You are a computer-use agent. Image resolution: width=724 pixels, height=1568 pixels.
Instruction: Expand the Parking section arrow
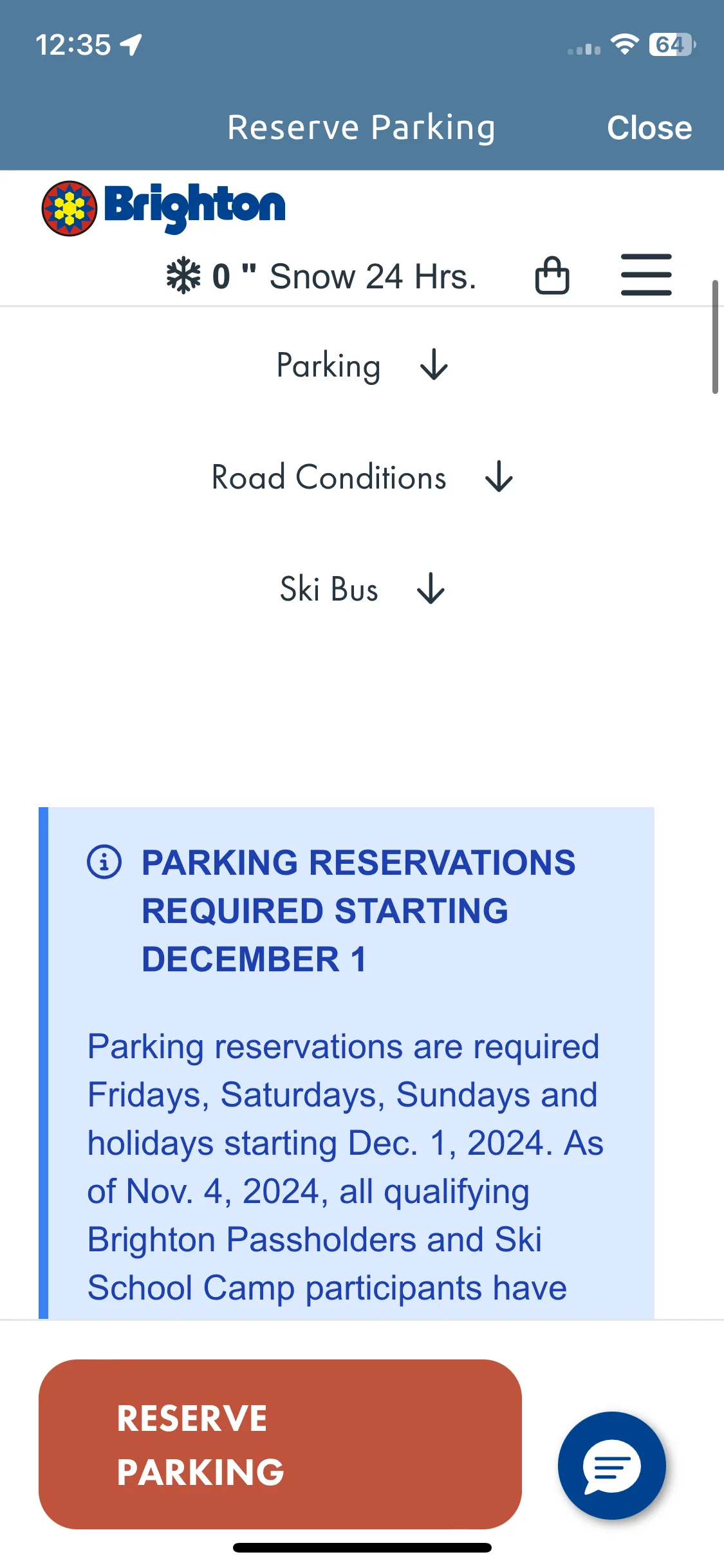(434, 365)
